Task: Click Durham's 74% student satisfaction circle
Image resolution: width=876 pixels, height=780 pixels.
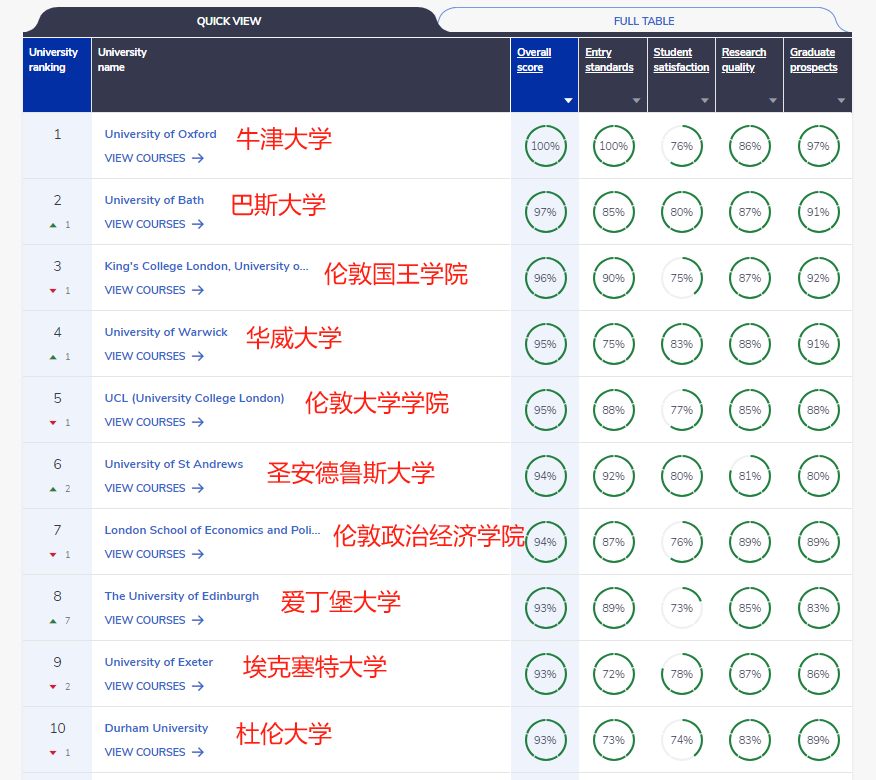Action: click(x=682, y=739)
